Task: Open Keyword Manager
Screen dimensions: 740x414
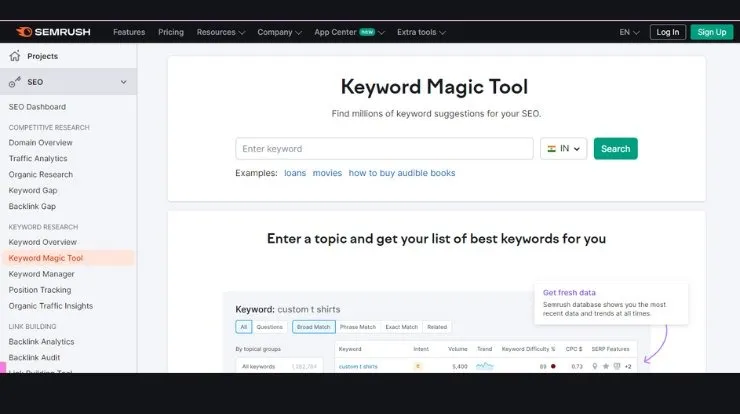Action: tap(42, 274)
